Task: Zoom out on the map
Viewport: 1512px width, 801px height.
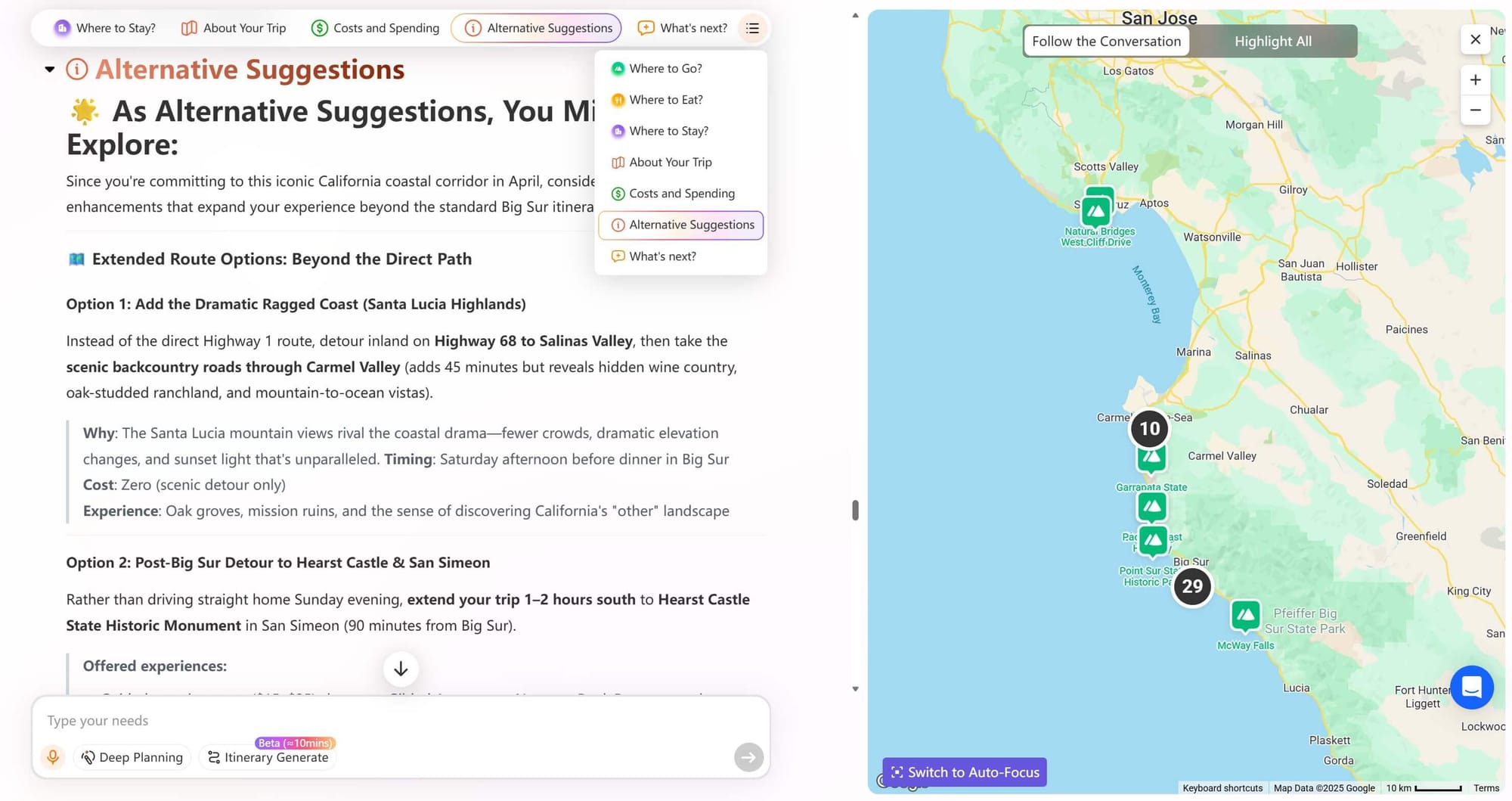Action: click(x=1475, y=110)
